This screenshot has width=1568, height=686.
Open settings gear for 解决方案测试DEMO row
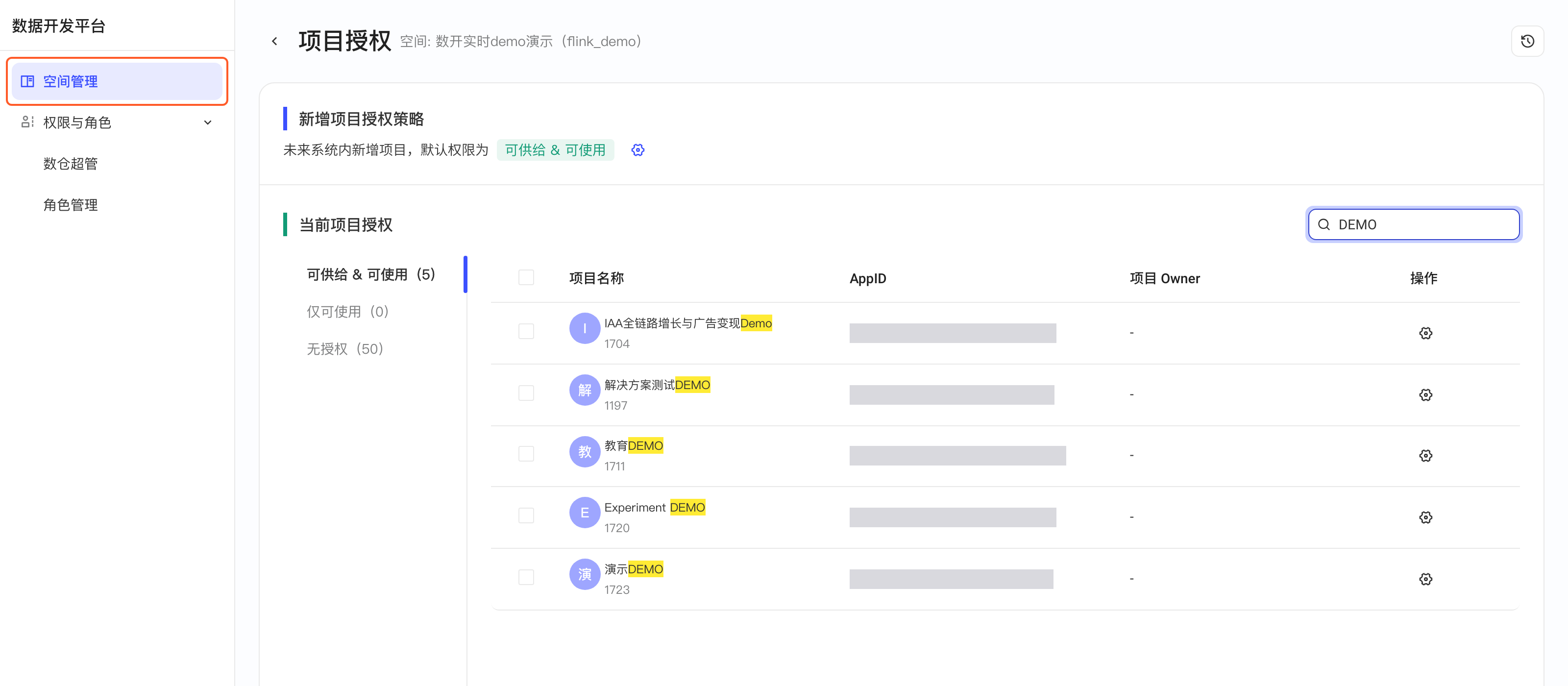click(x=1425, y=395)
